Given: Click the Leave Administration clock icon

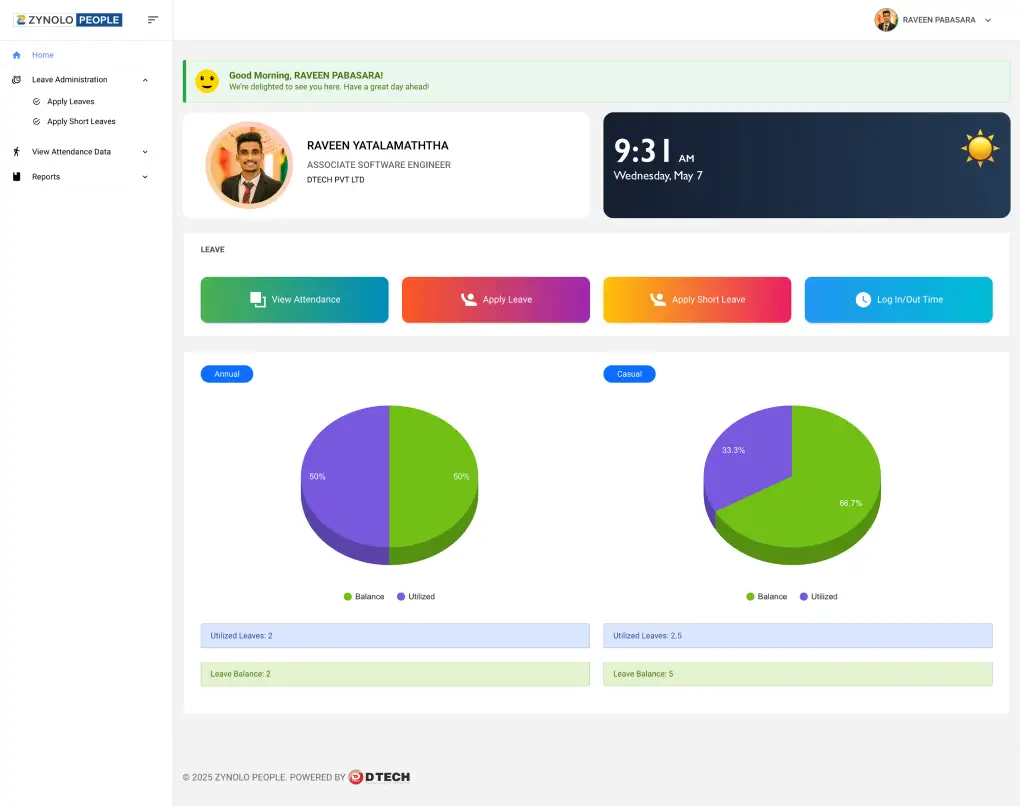Looking at the screenshot, I should [x=17, y=79].
